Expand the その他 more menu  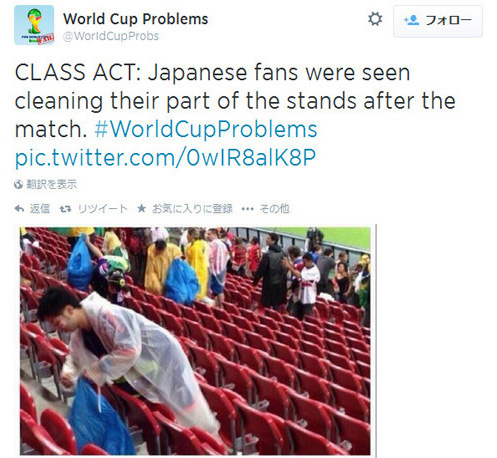click(274, 209)
